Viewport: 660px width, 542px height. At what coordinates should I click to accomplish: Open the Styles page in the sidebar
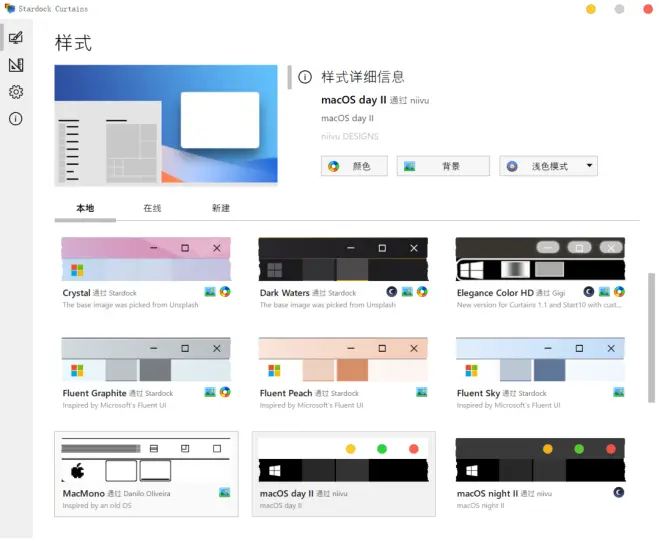[16, 38]
